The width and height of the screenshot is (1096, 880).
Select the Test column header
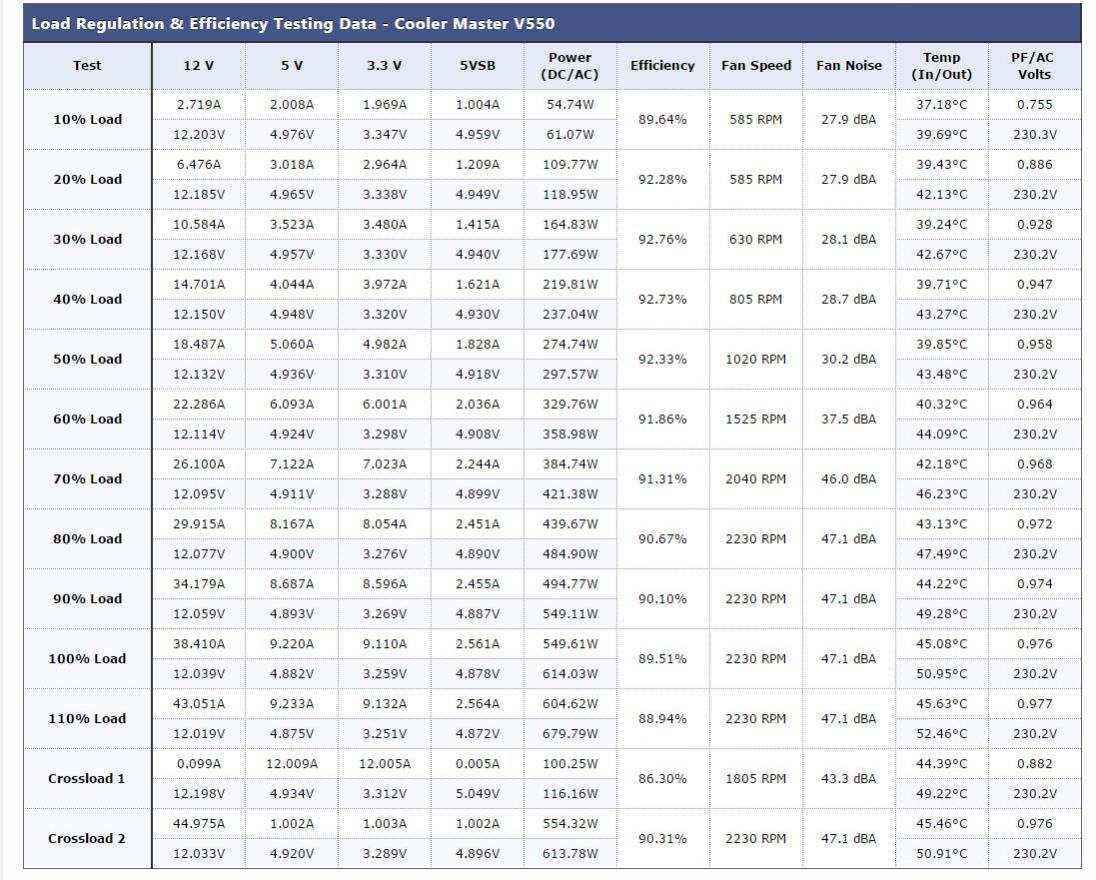[x=87, y=66]
